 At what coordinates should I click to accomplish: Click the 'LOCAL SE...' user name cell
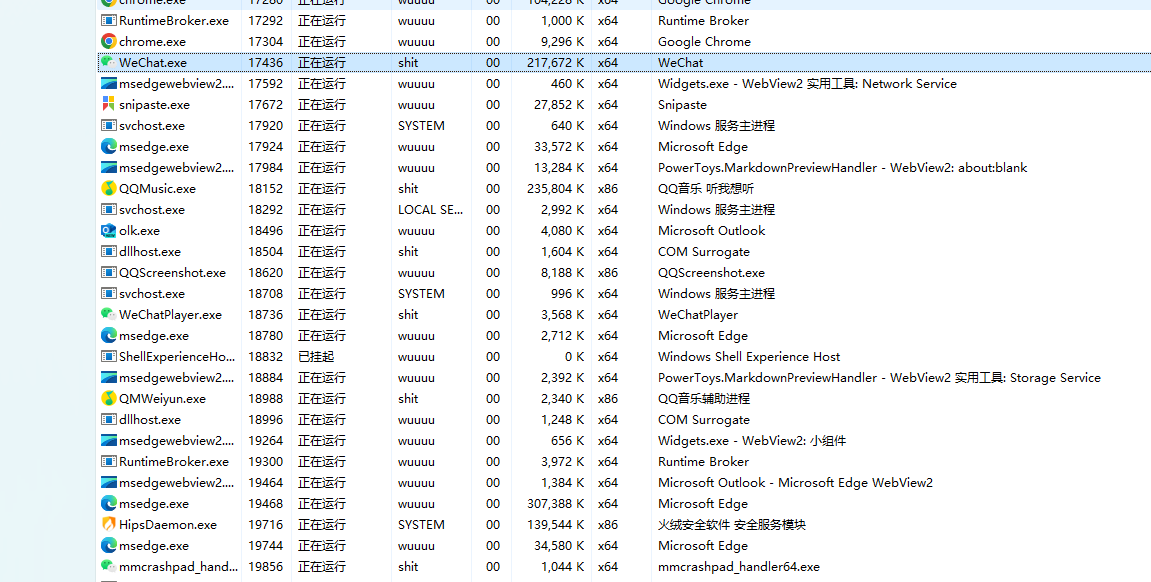coord(430,210)
